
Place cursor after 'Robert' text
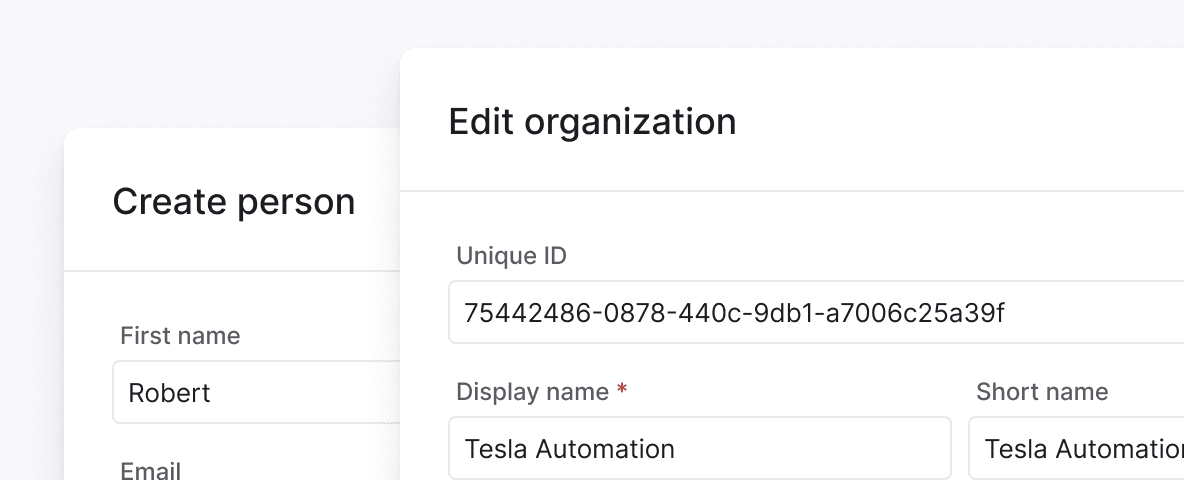211,393
